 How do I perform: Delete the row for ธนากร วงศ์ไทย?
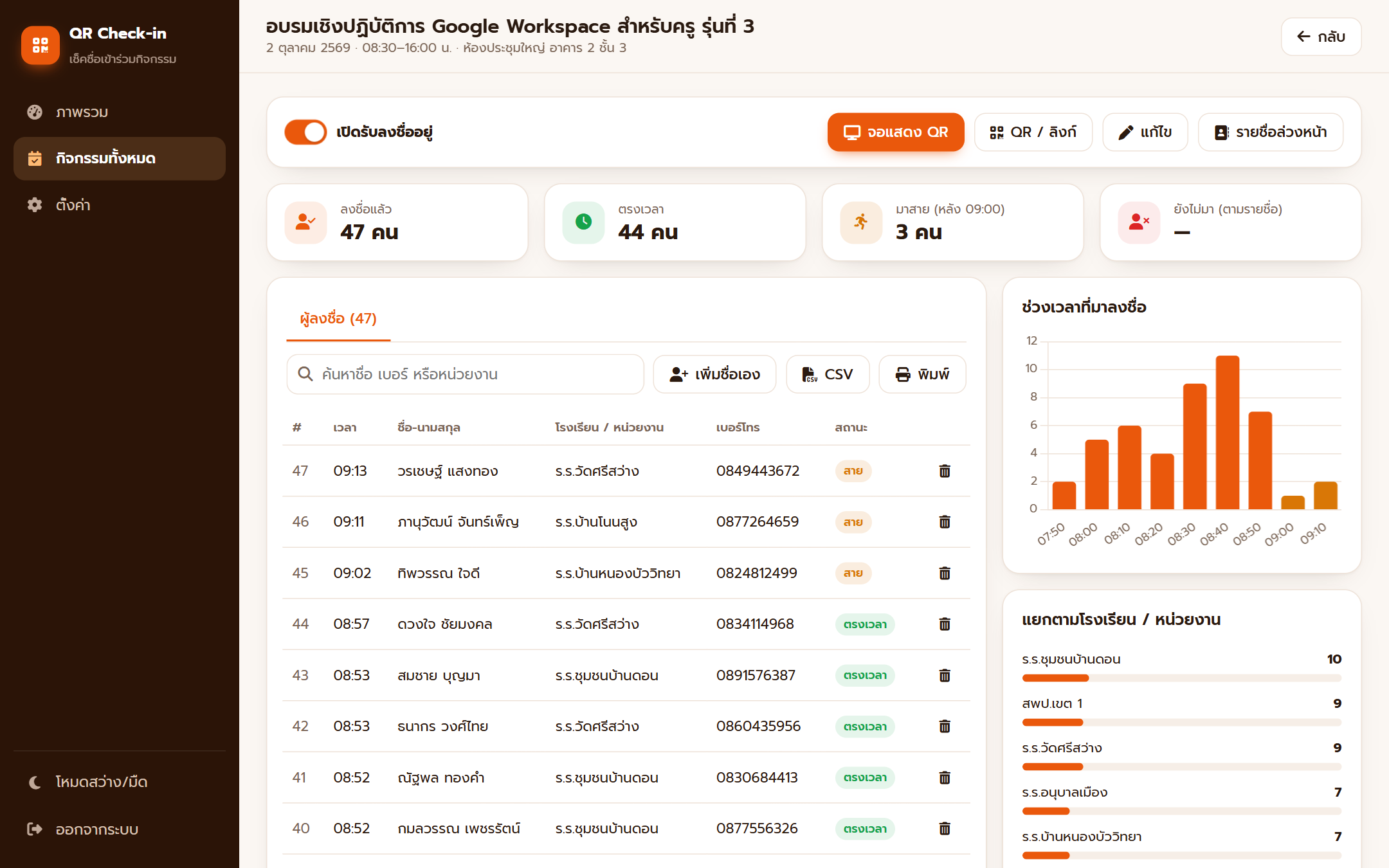pyautogui.click(x=945, y=726)
